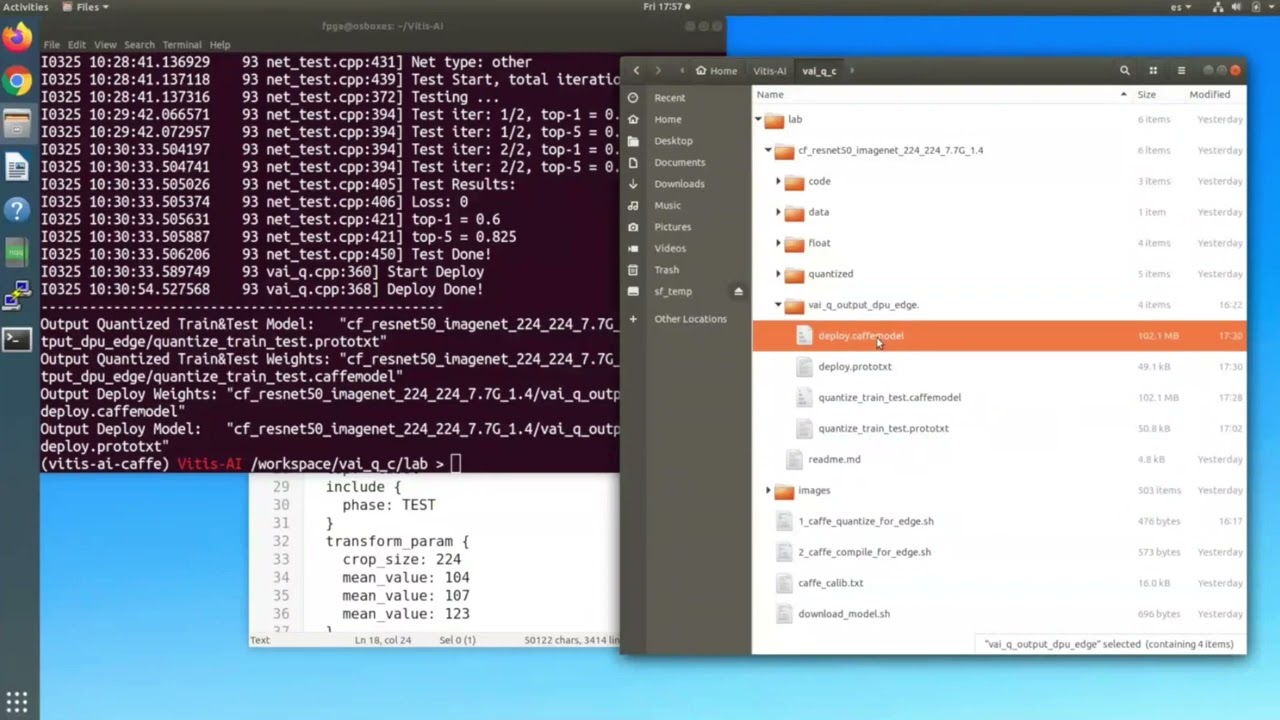Collapse the cf_resnet50_imagenet folder
Viewport: 1280px width, 720px height.
point(768,151)
